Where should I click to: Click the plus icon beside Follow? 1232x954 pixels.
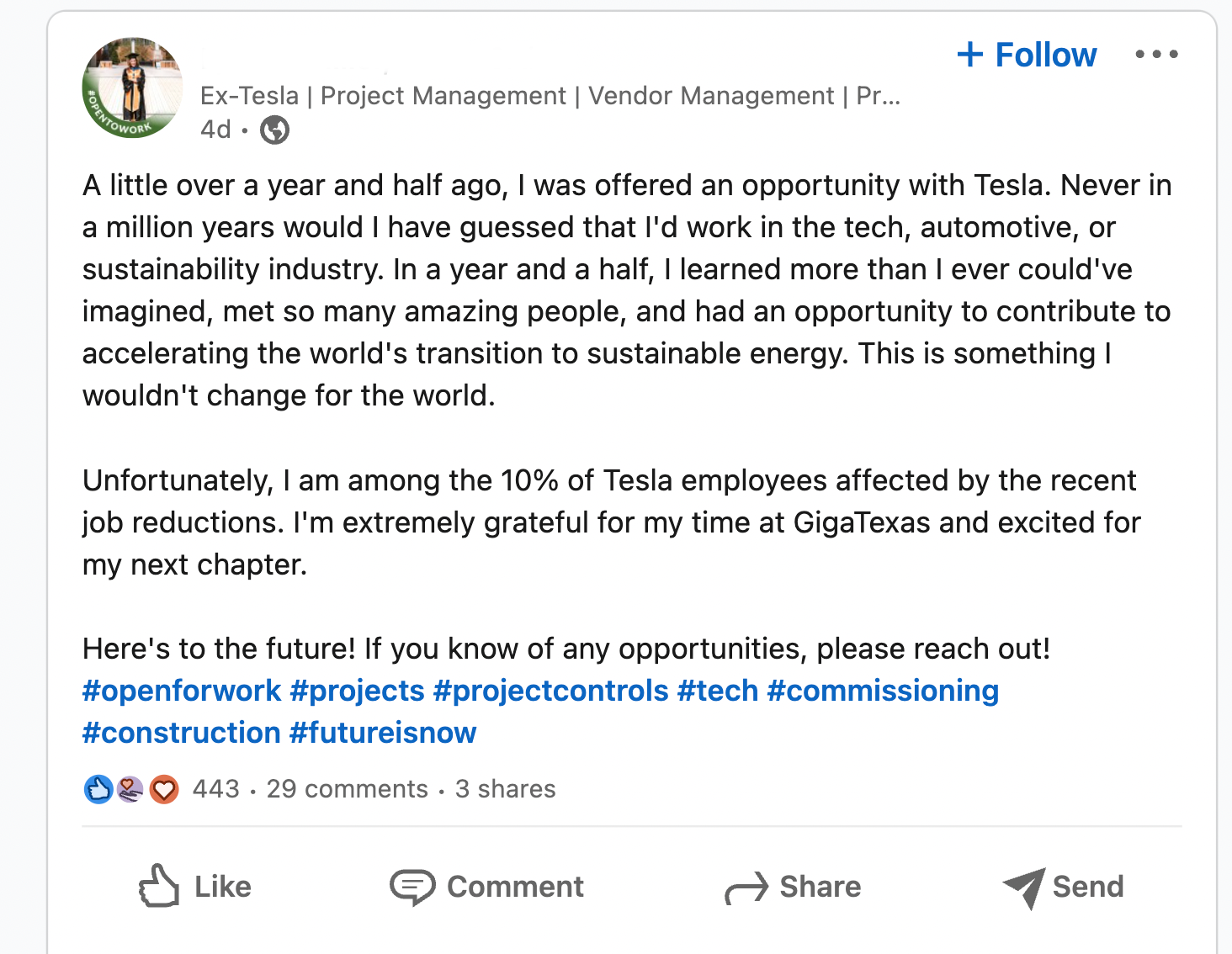pos(970,55)
